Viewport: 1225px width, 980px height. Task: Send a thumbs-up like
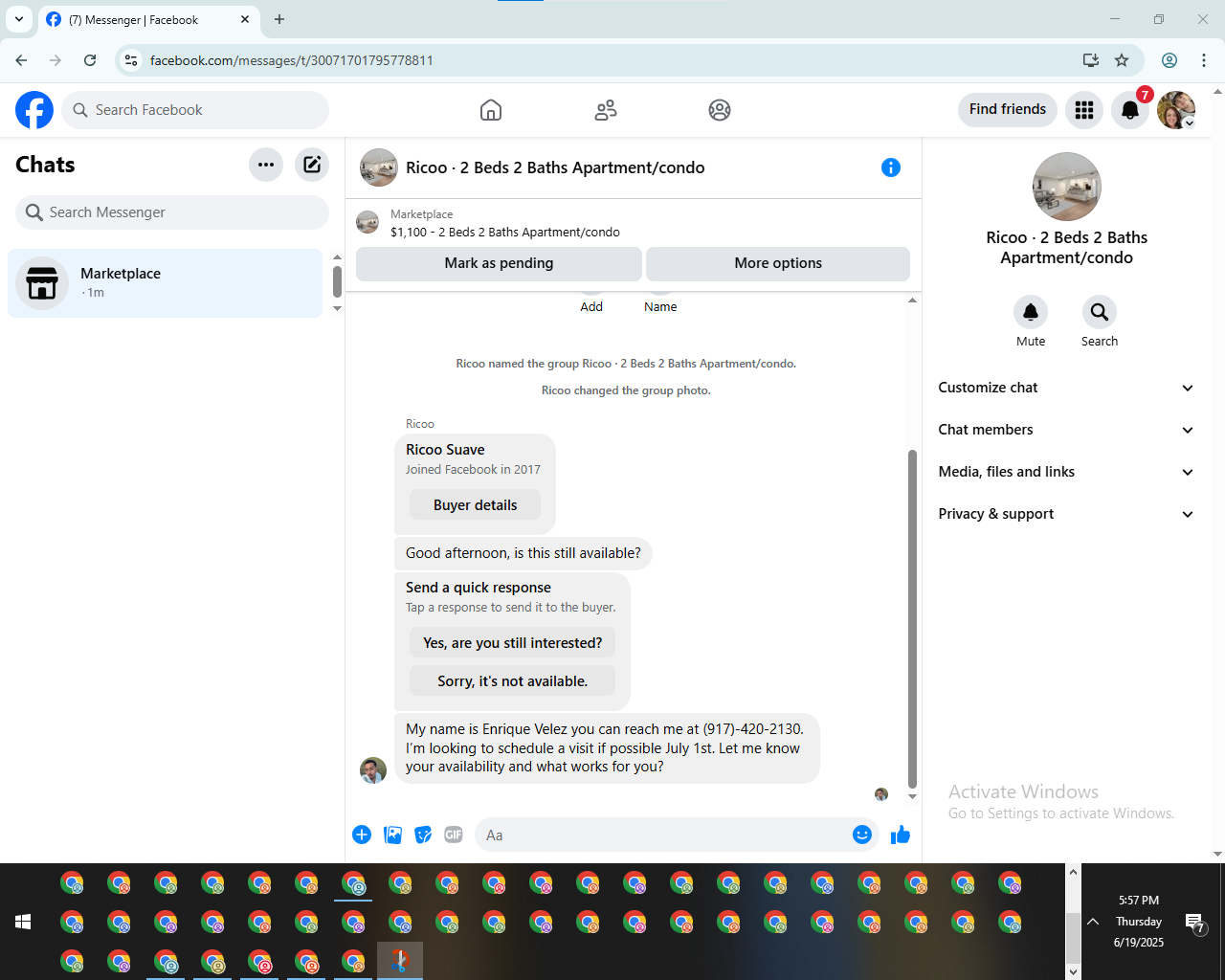coord(901,835)
